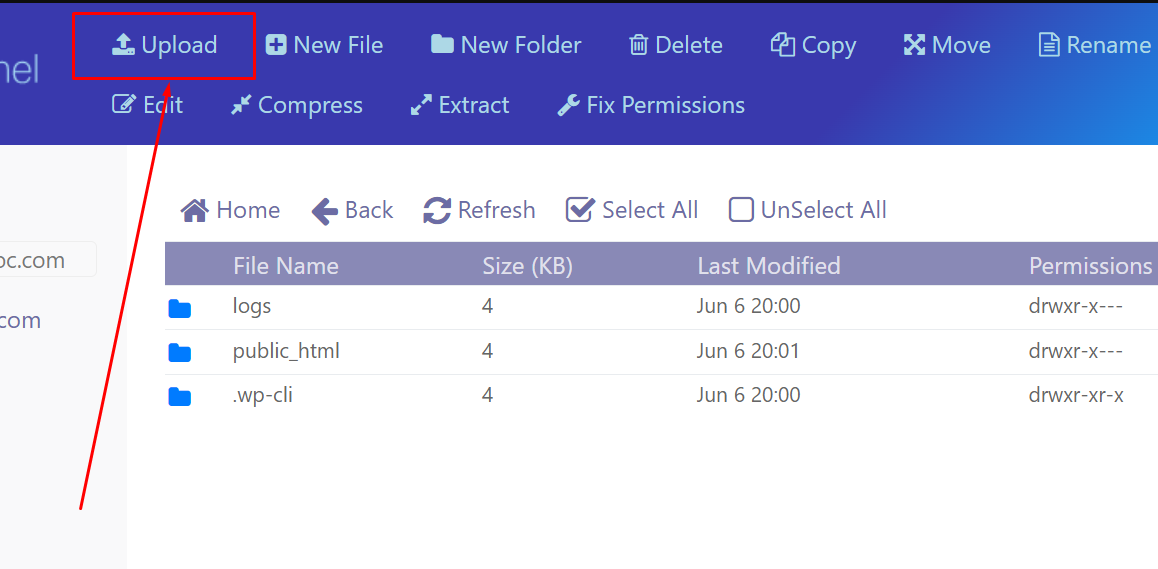
Task: Refresh the file listing
Action: click(x=479, y=210)
